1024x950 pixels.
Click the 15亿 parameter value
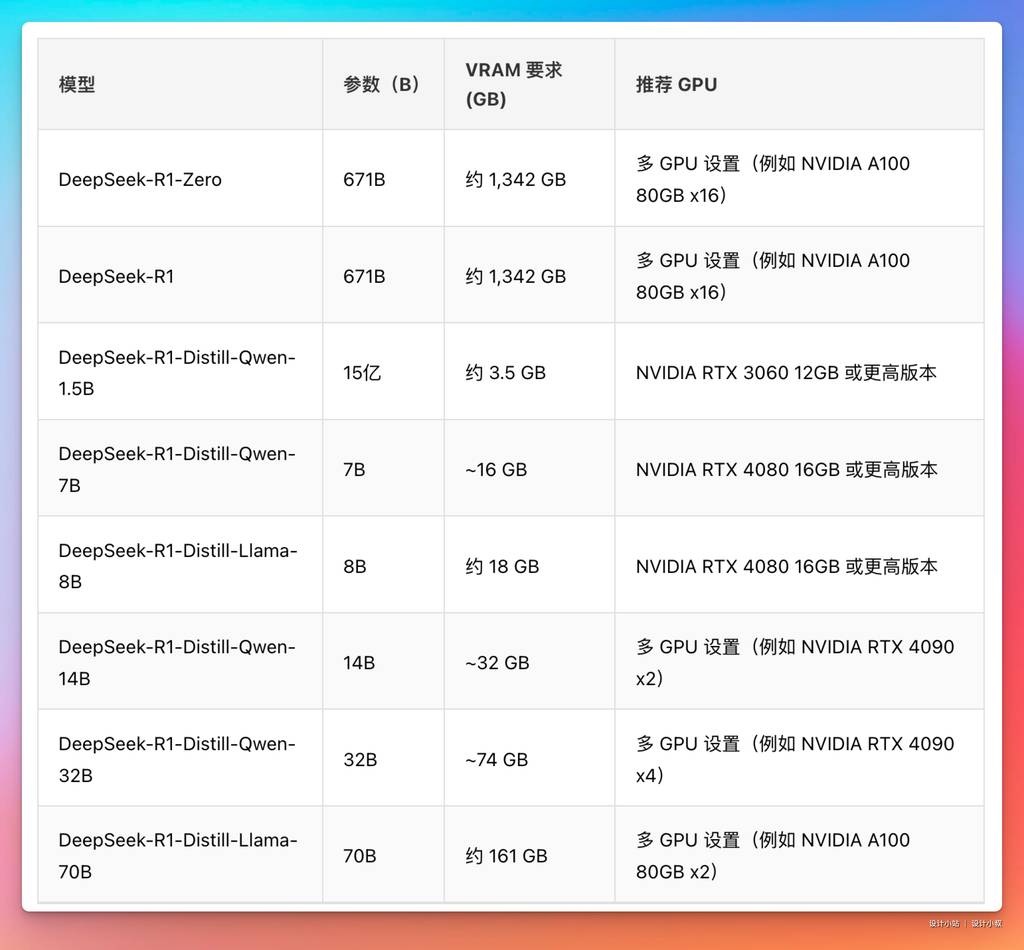[x=362, y=373]
